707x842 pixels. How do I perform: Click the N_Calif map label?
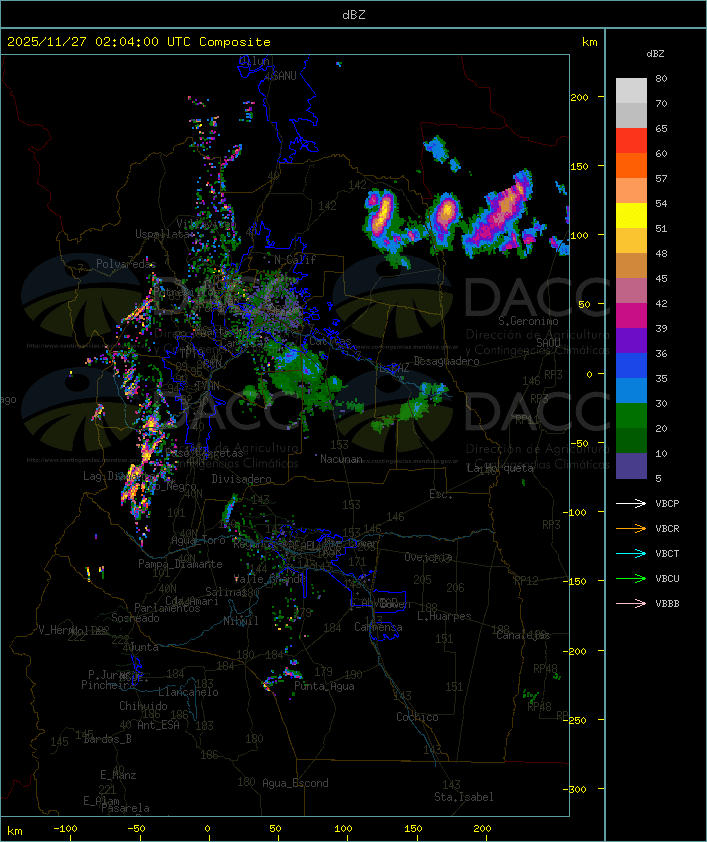(295, 259)
